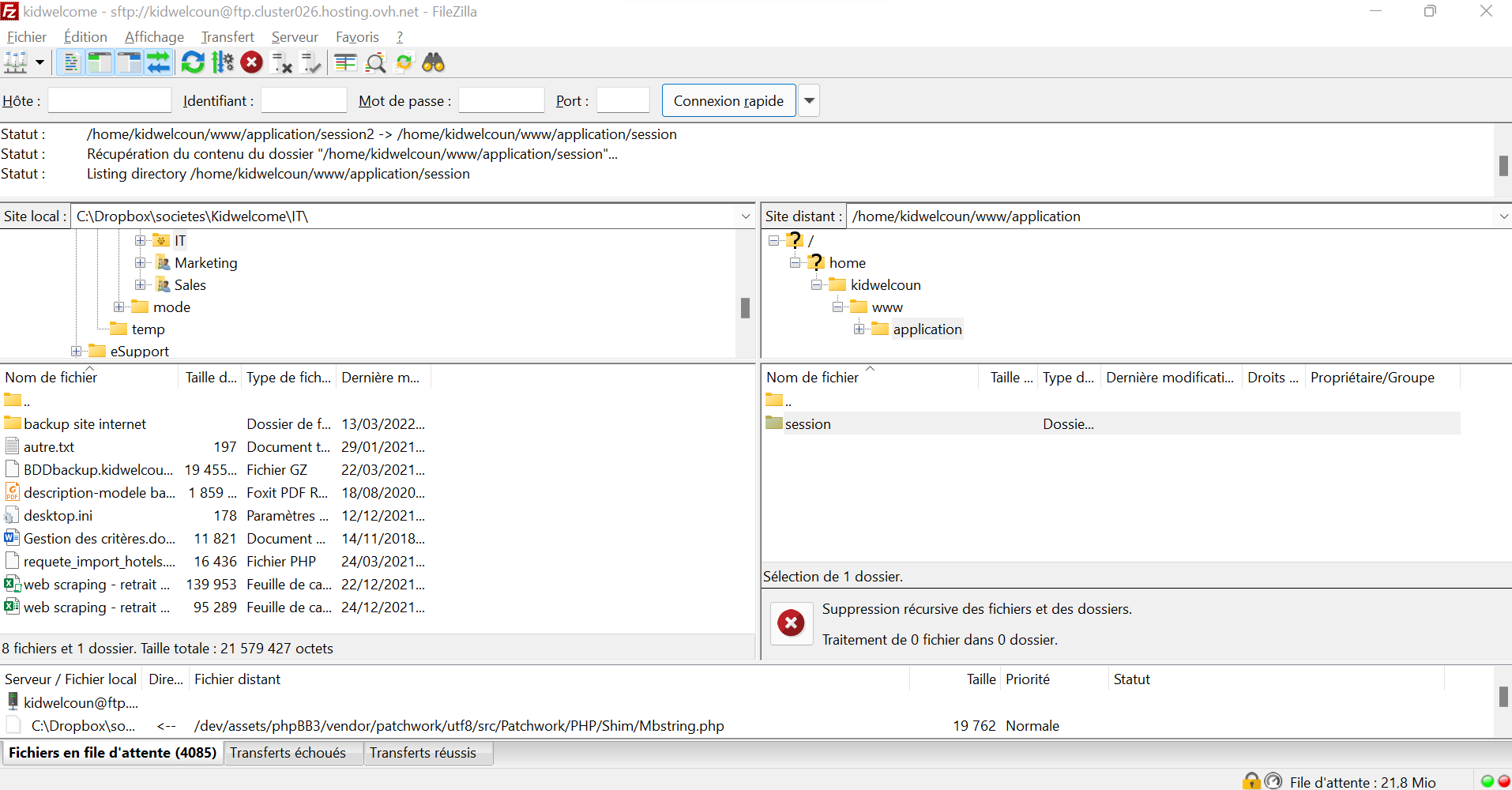The image size is (1512, 790).
Task: Click the disconnect from server icon
Action: [282, 62]
